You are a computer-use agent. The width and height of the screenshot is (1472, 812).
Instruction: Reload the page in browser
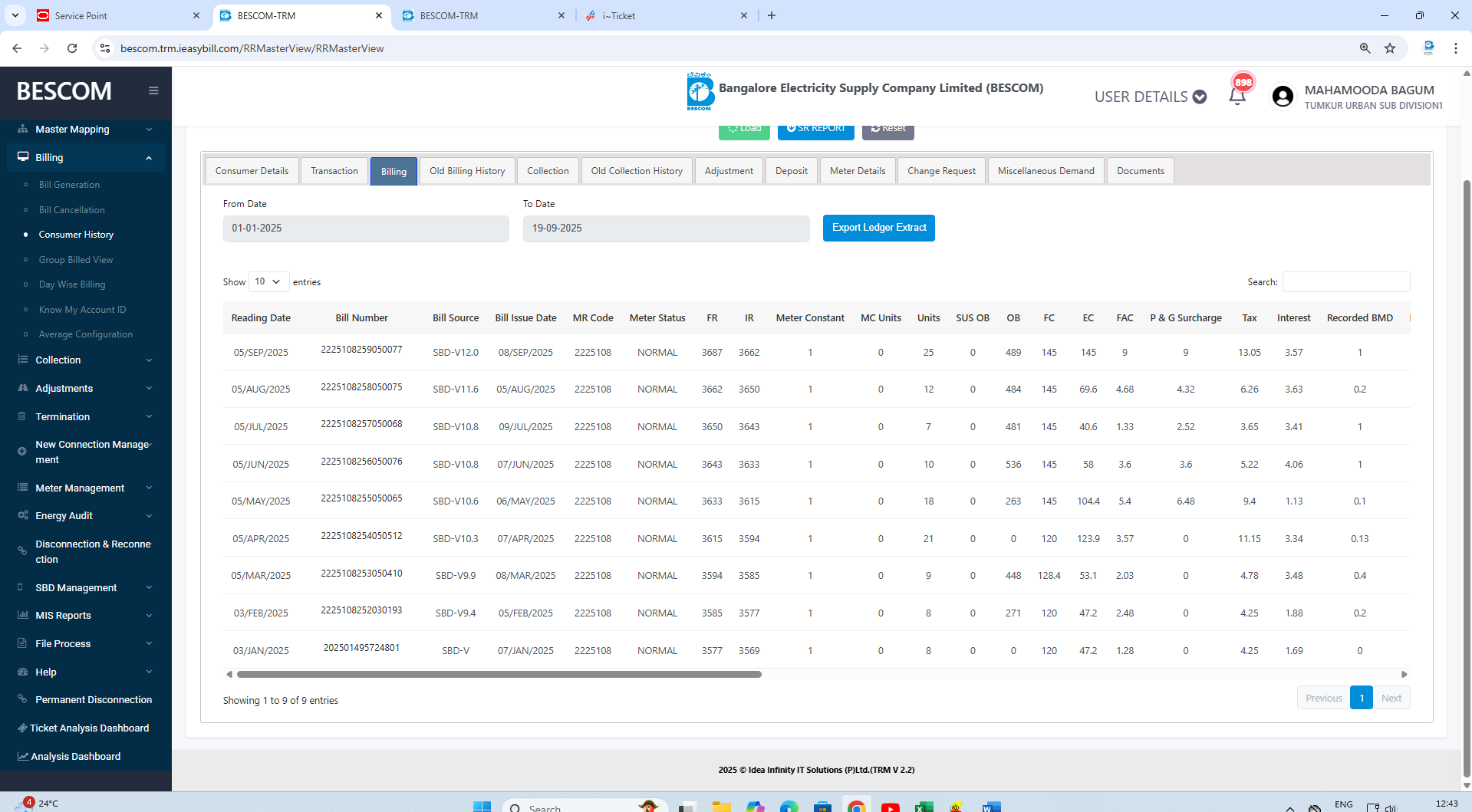[x=72, y=48]
